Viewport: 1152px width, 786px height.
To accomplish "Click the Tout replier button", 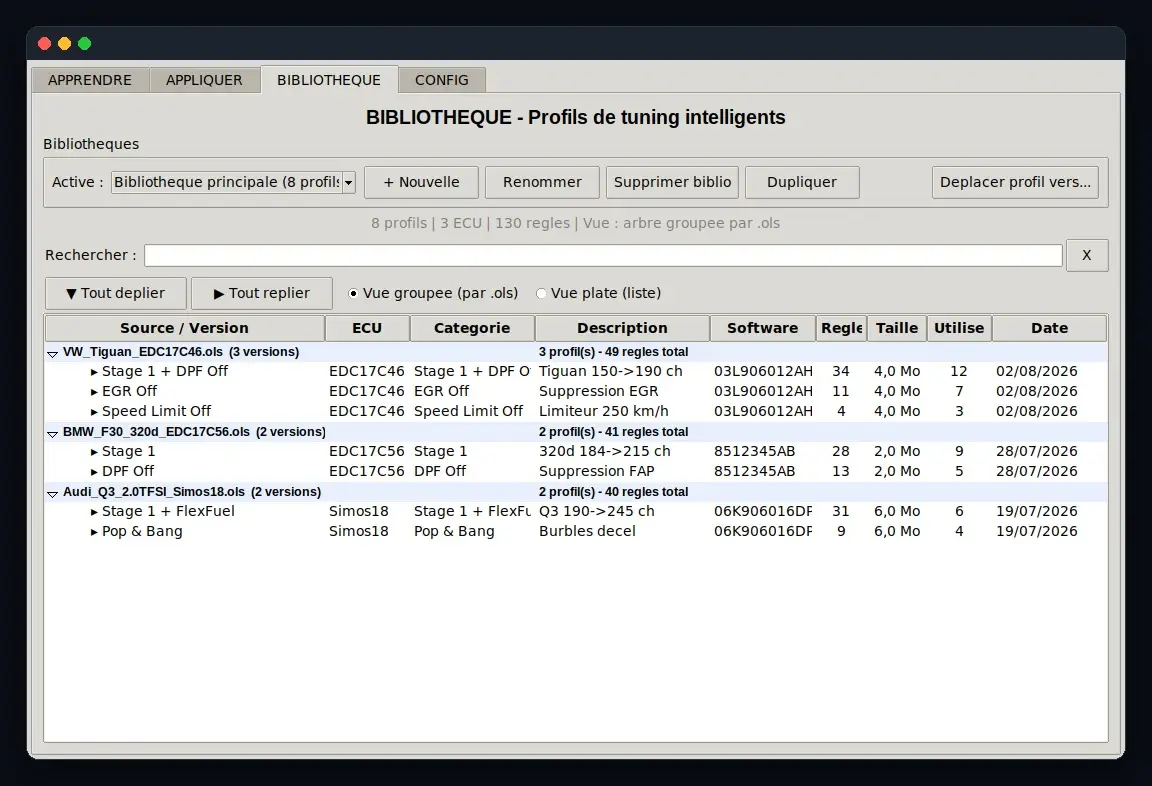I will [x=262, y=293].
